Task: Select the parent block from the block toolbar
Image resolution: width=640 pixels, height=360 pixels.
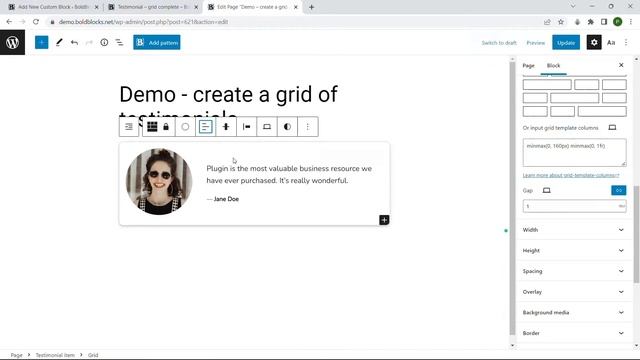Action: [x=129, y=127]
